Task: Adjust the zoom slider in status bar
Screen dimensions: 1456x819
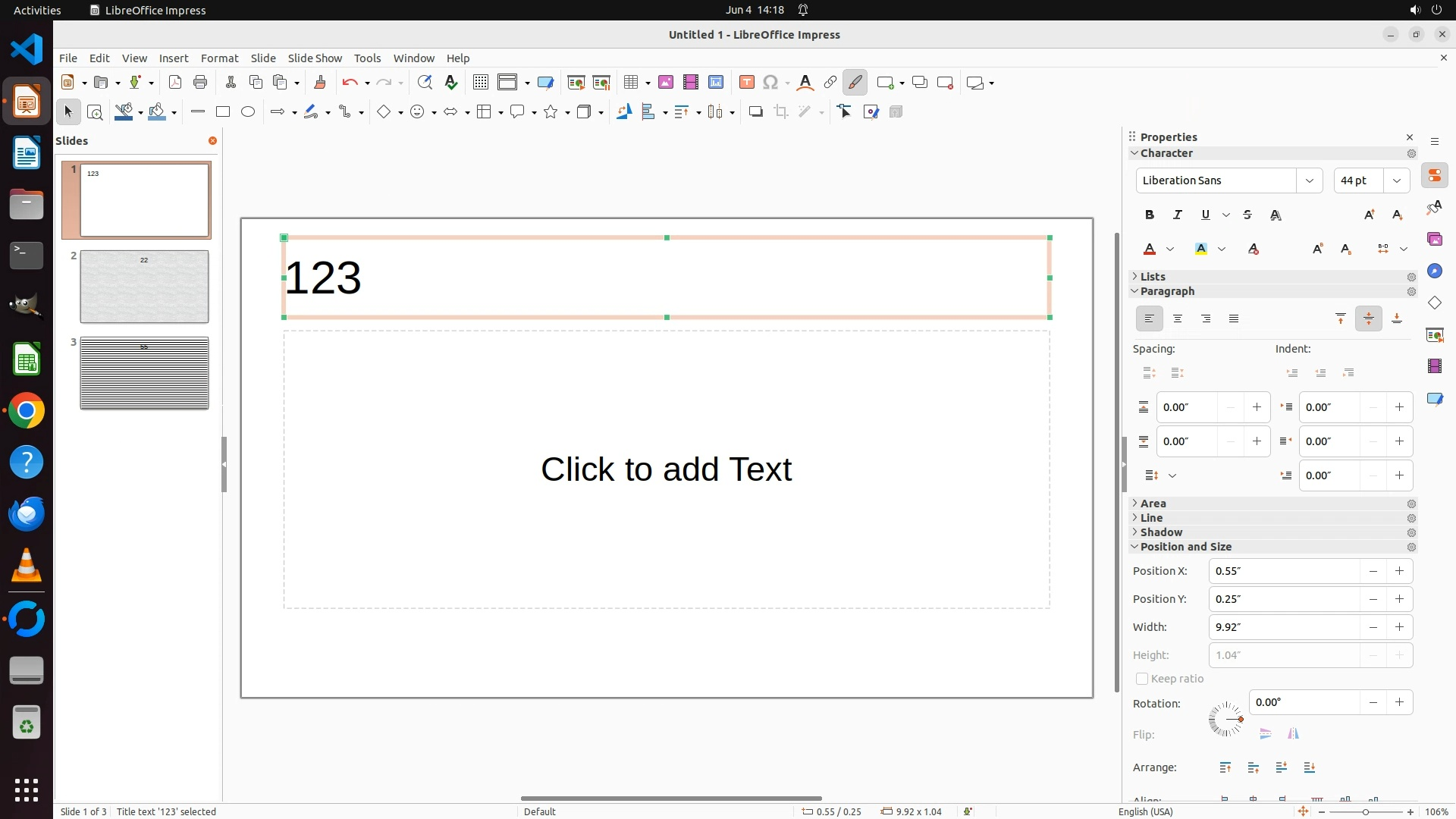Action: 1366,812
